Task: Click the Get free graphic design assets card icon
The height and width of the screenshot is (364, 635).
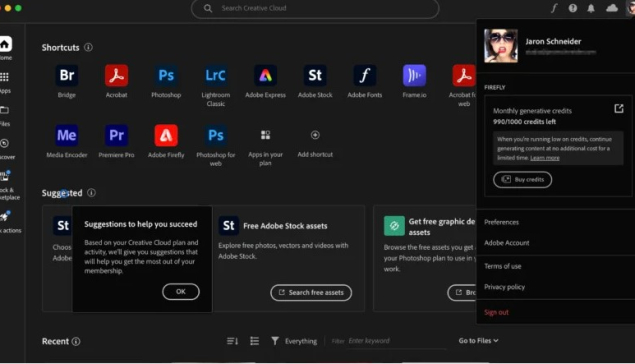Action: click(394, 226)
